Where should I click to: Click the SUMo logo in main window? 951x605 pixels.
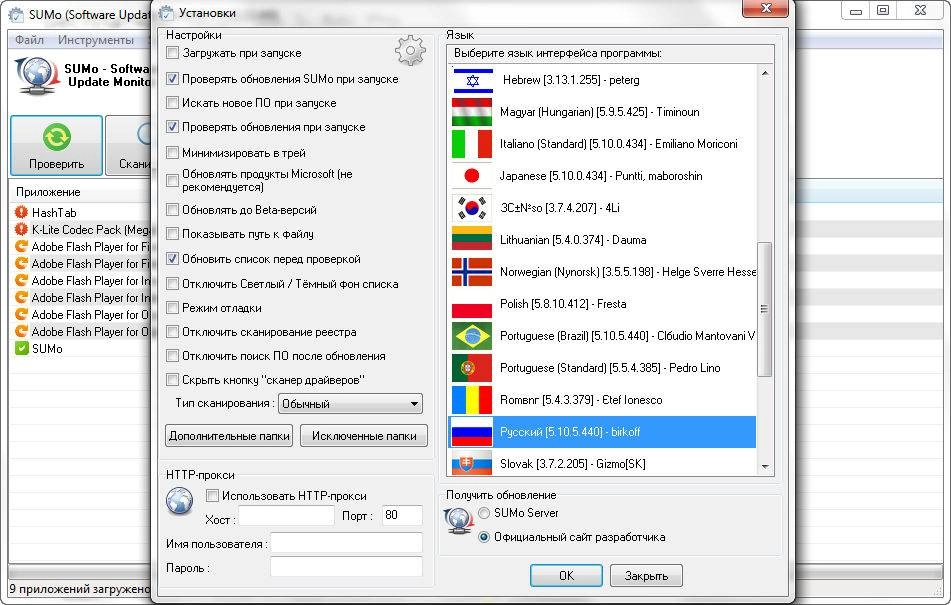coord(35,76)
